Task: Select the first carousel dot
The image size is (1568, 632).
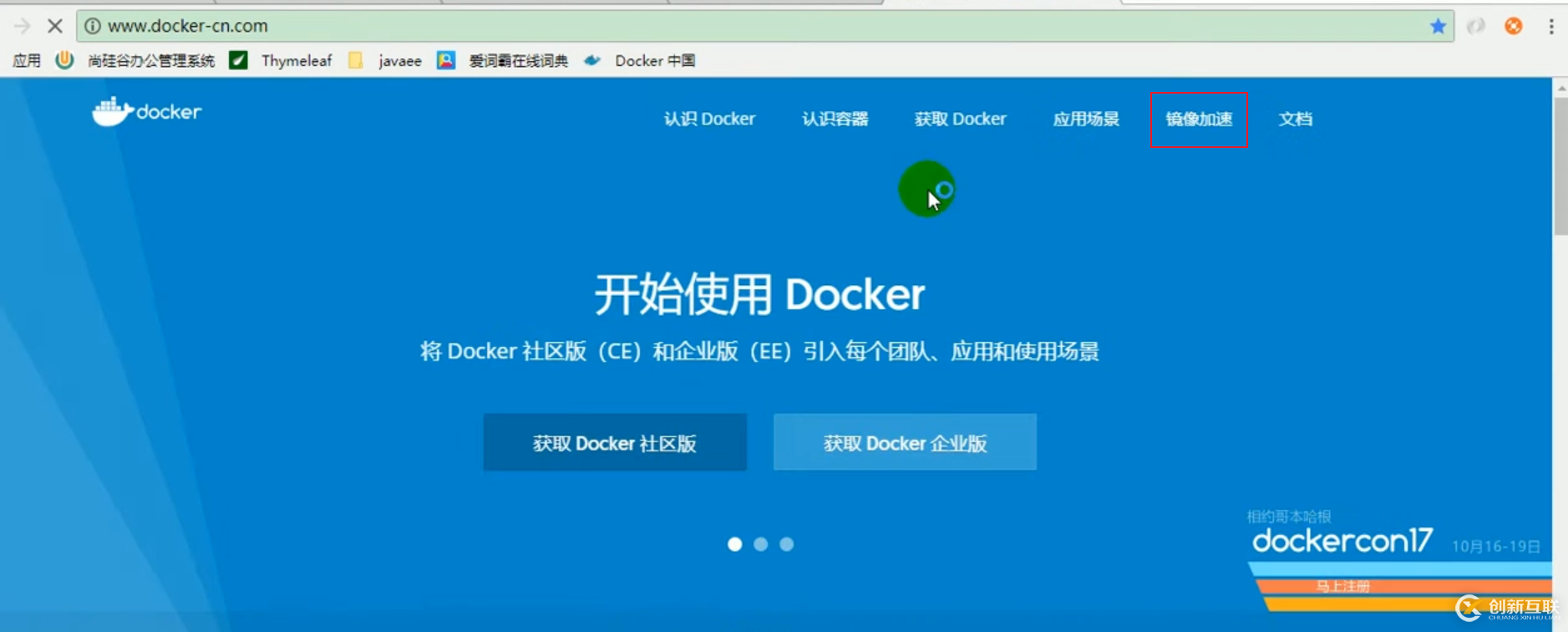Action: 734,544
